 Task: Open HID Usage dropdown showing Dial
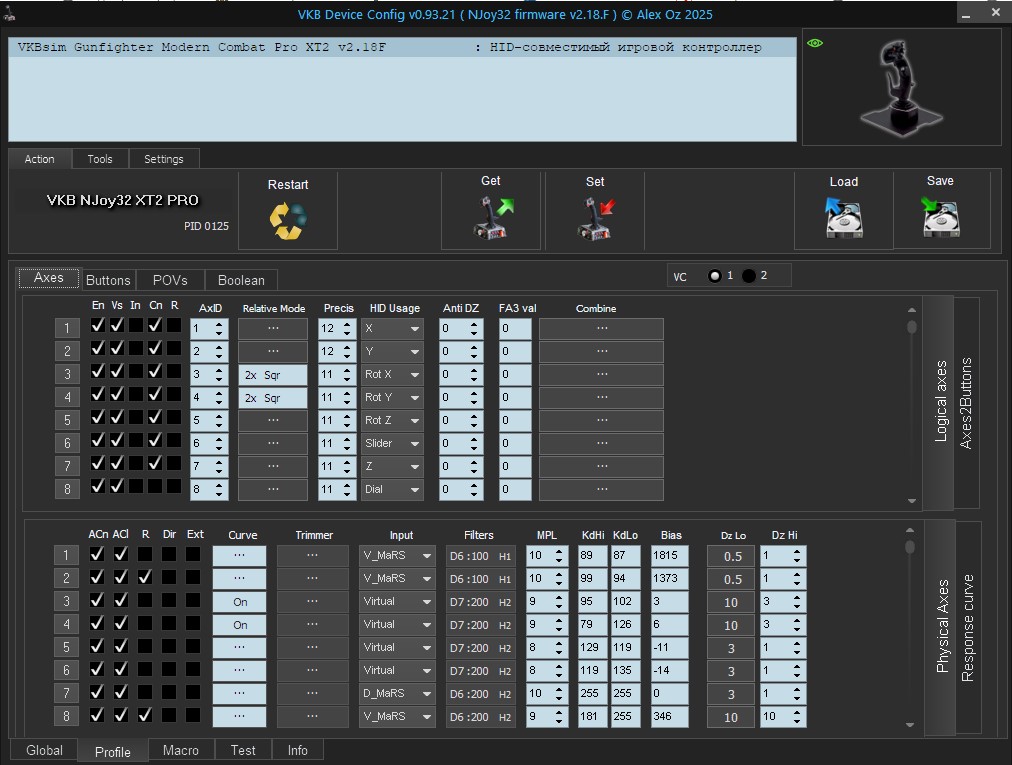pyautogui.click(x=392, y=489)
